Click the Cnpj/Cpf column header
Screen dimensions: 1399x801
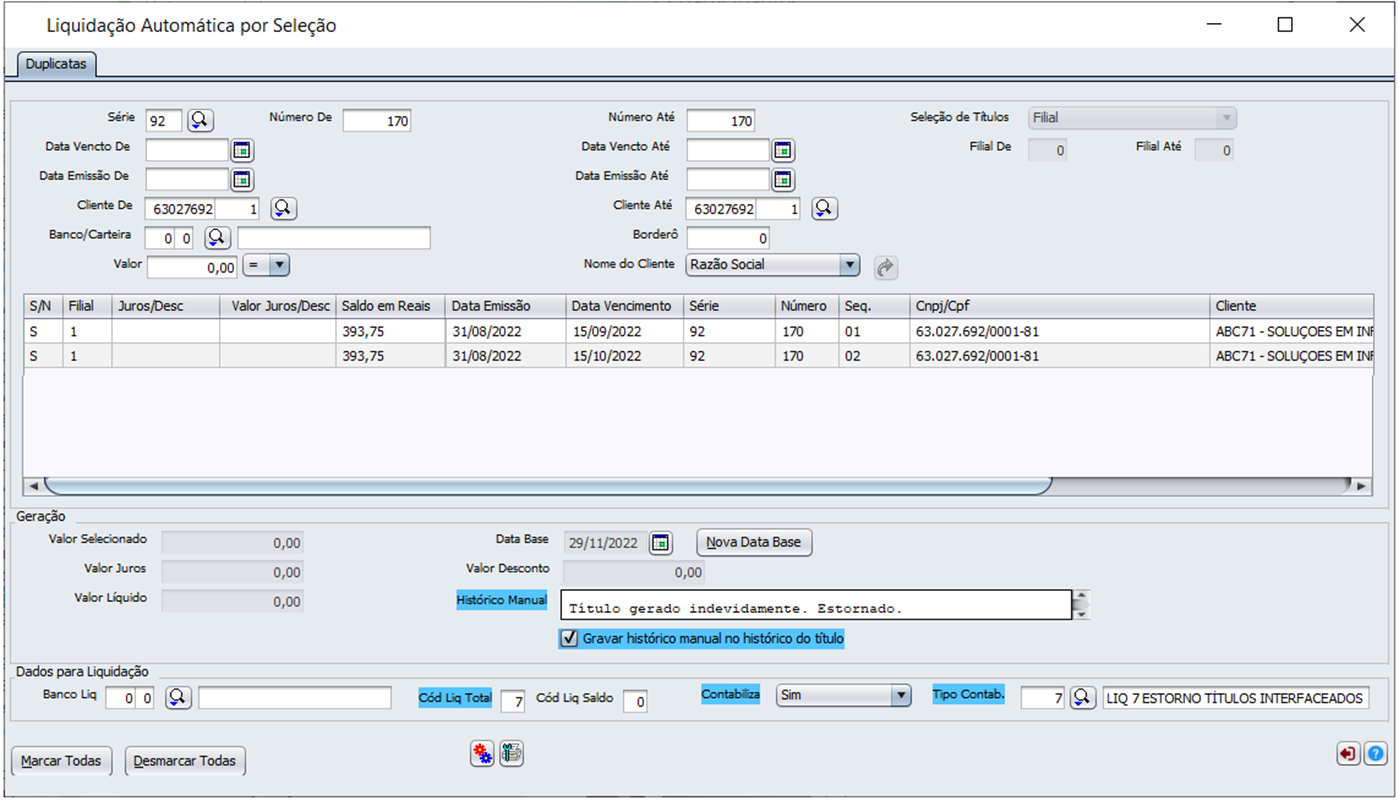1059,306
